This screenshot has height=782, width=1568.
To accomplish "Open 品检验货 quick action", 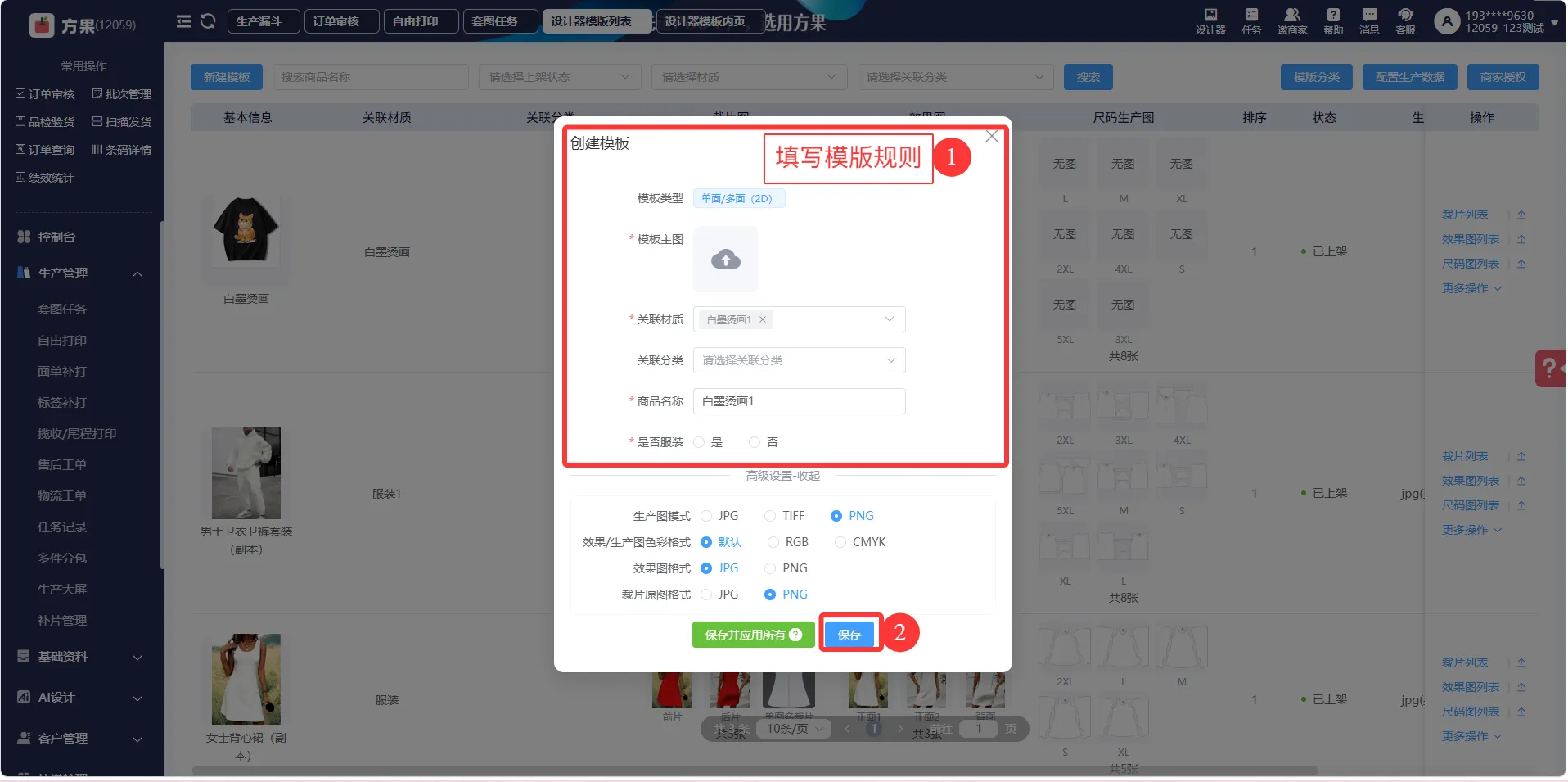I will pyautogui.click(x=45, y=122).
